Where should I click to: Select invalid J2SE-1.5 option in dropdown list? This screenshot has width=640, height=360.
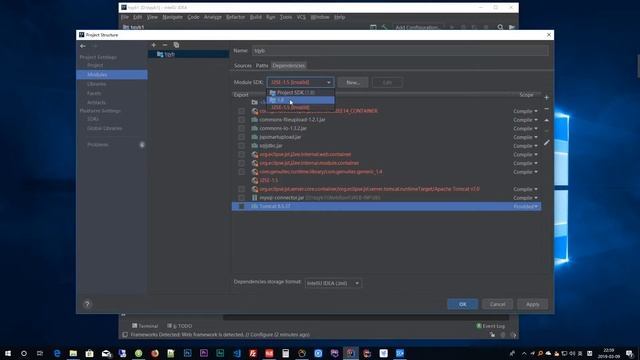[300, 107]
